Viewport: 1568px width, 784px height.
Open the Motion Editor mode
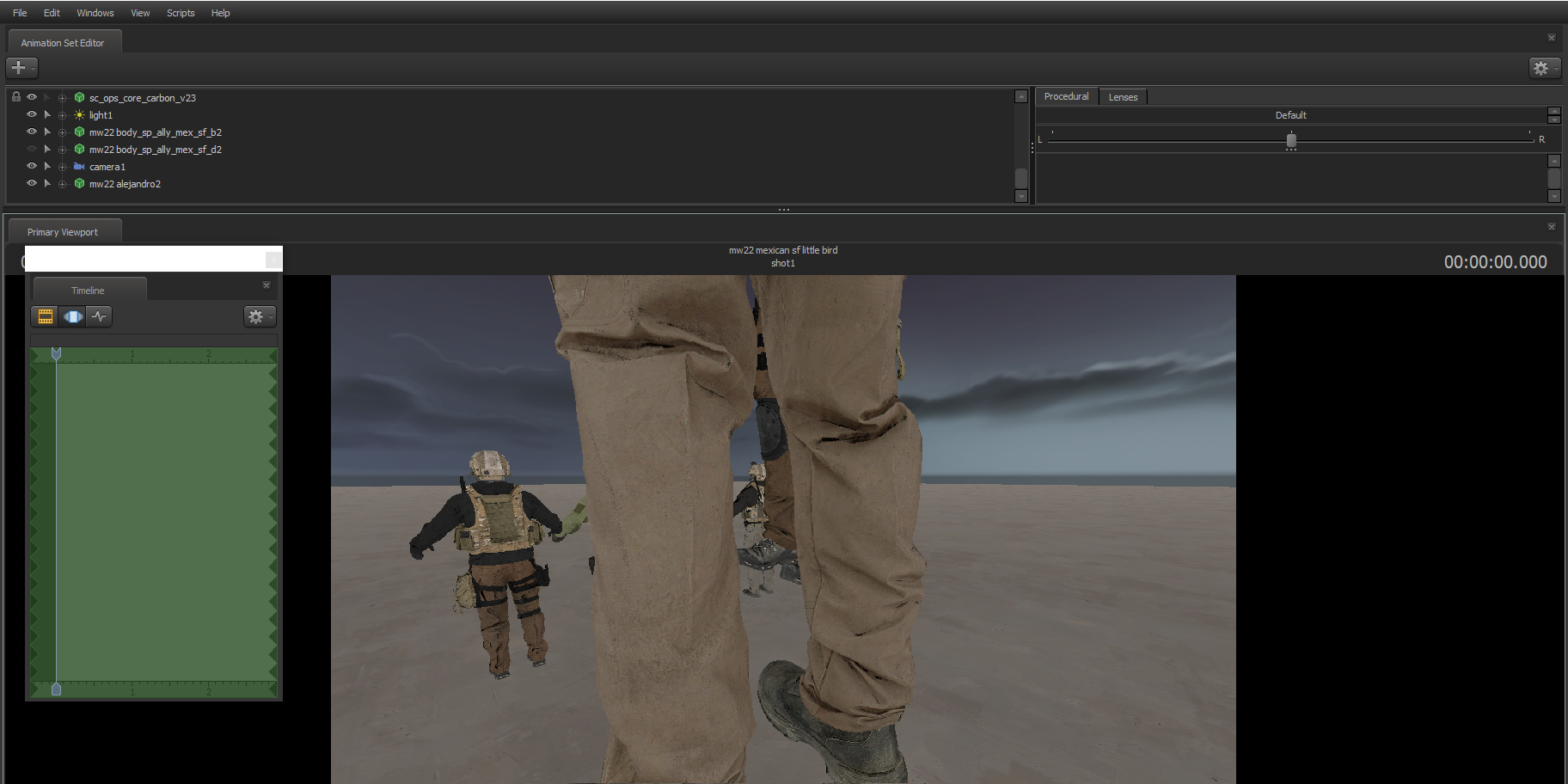pyautogui.click(x=73, y=316)
